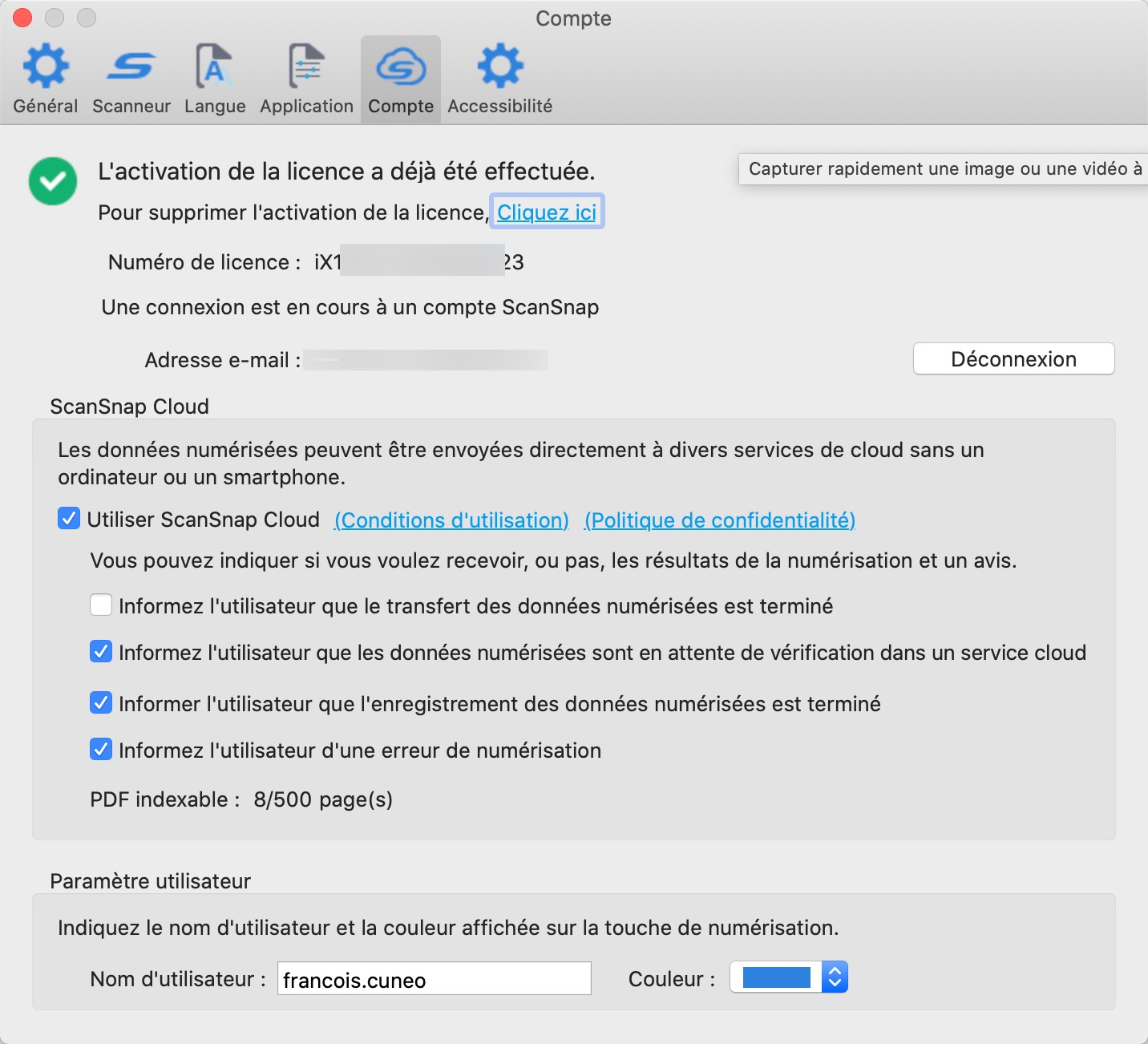Click the 'Capturer rapidement une image' tooltip

[943, 169]
